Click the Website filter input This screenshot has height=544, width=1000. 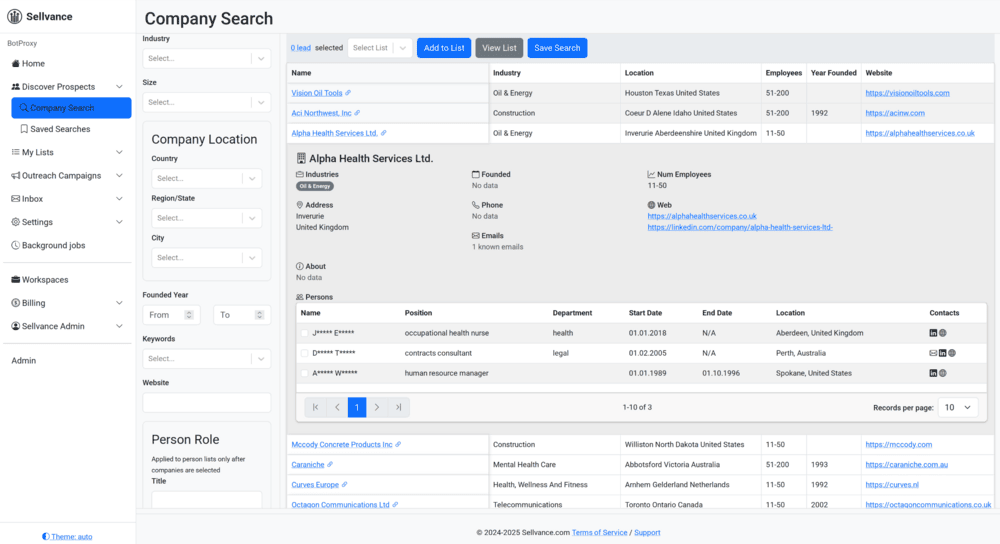[207, 402]
